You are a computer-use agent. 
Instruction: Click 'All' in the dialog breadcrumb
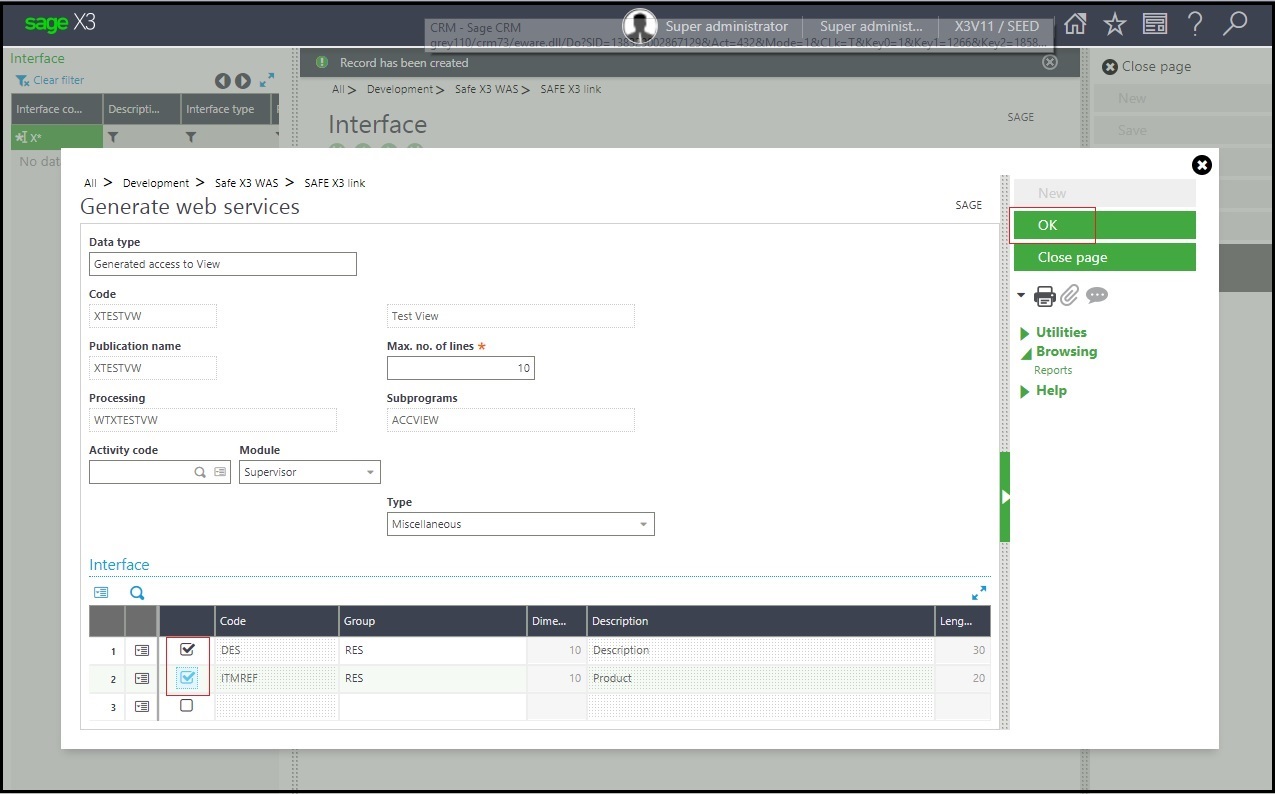90,183
